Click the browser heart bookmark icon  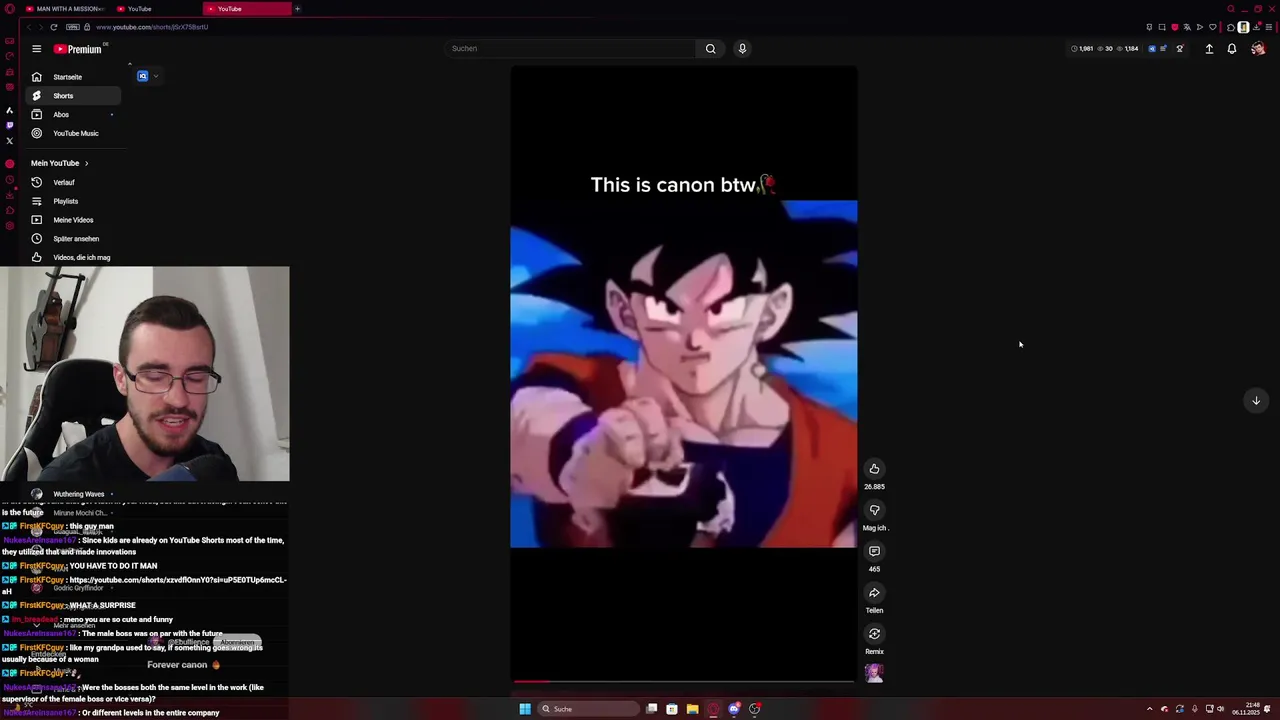pos(1213,27)
